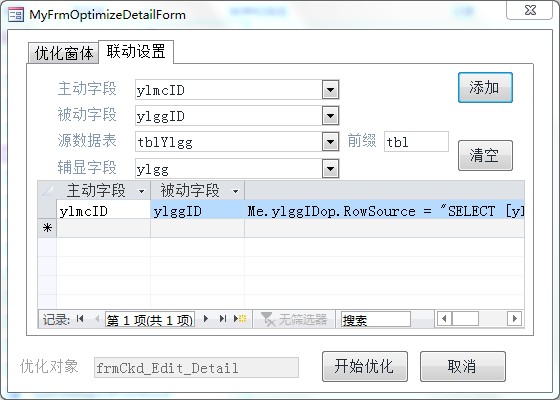This screenshot has width=560, height=400.
Task: Open the 源数据表 combo box dropdown arrow
Action: point(330,142)
